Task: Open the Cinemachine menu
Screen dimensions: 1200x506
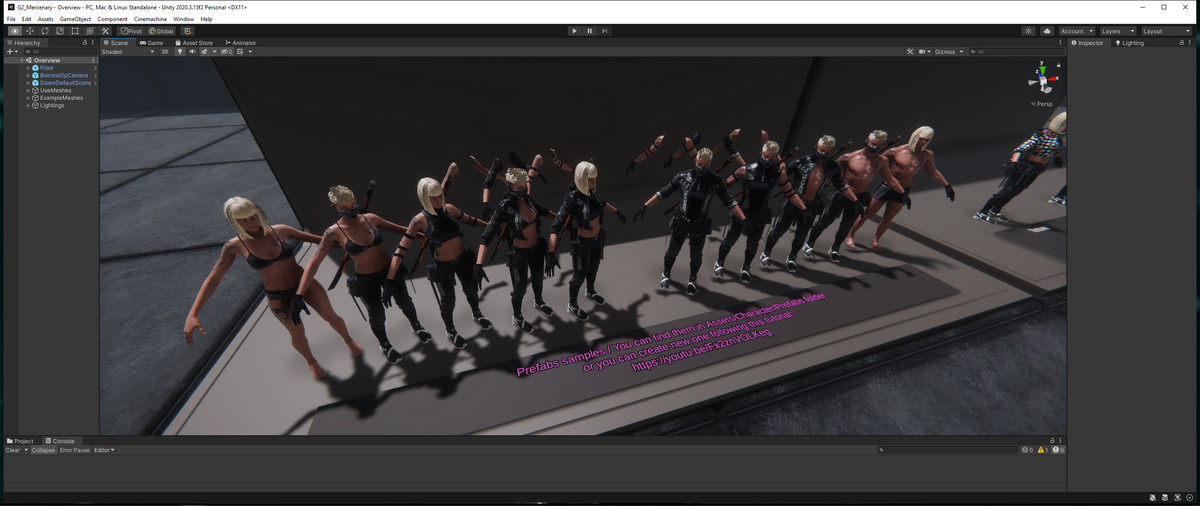Action: (x=150, y=19)
